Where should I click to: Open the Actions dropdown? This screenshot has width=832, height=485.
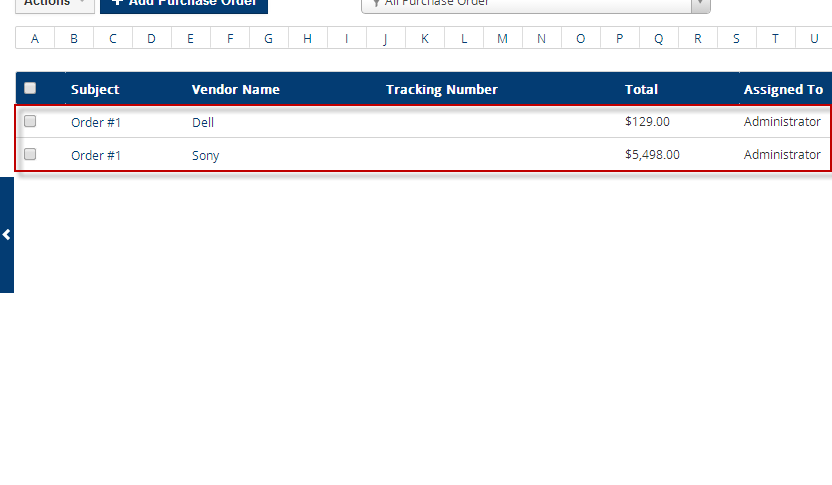click(x=55, y=4)
